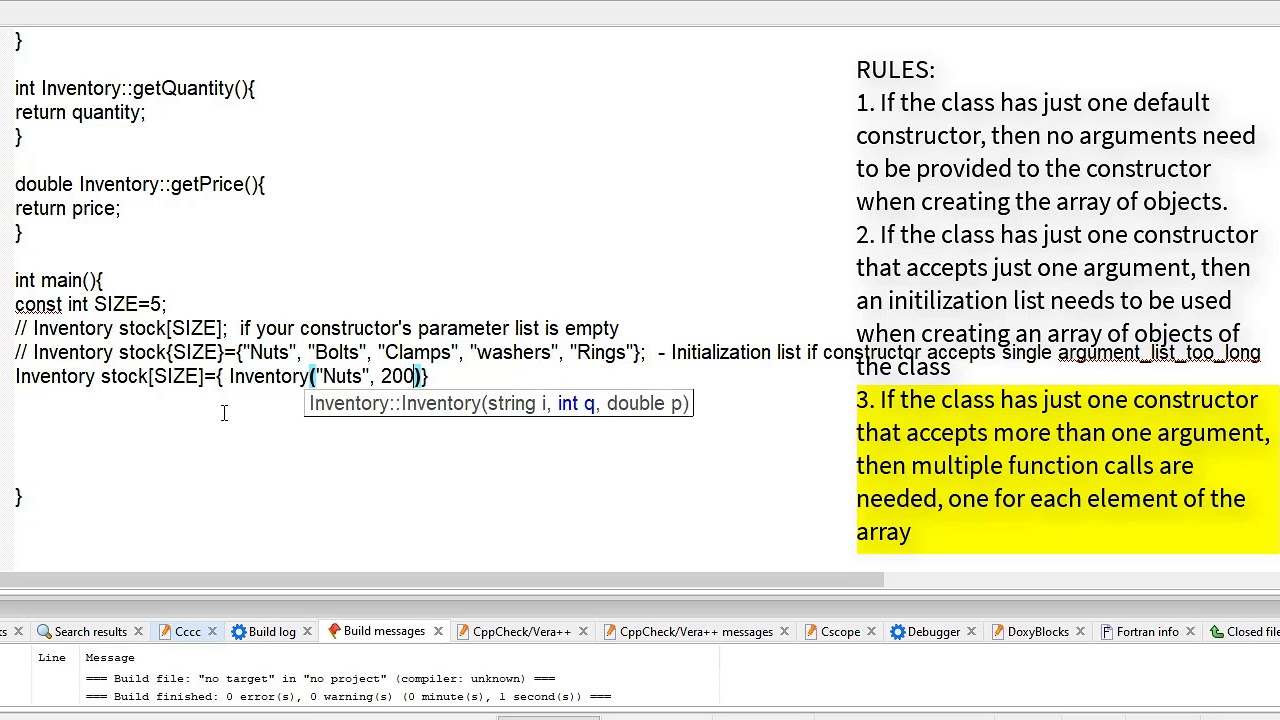Switch to the Cscope tab
The image size is (1280, 720).
(x=840, y=632)
